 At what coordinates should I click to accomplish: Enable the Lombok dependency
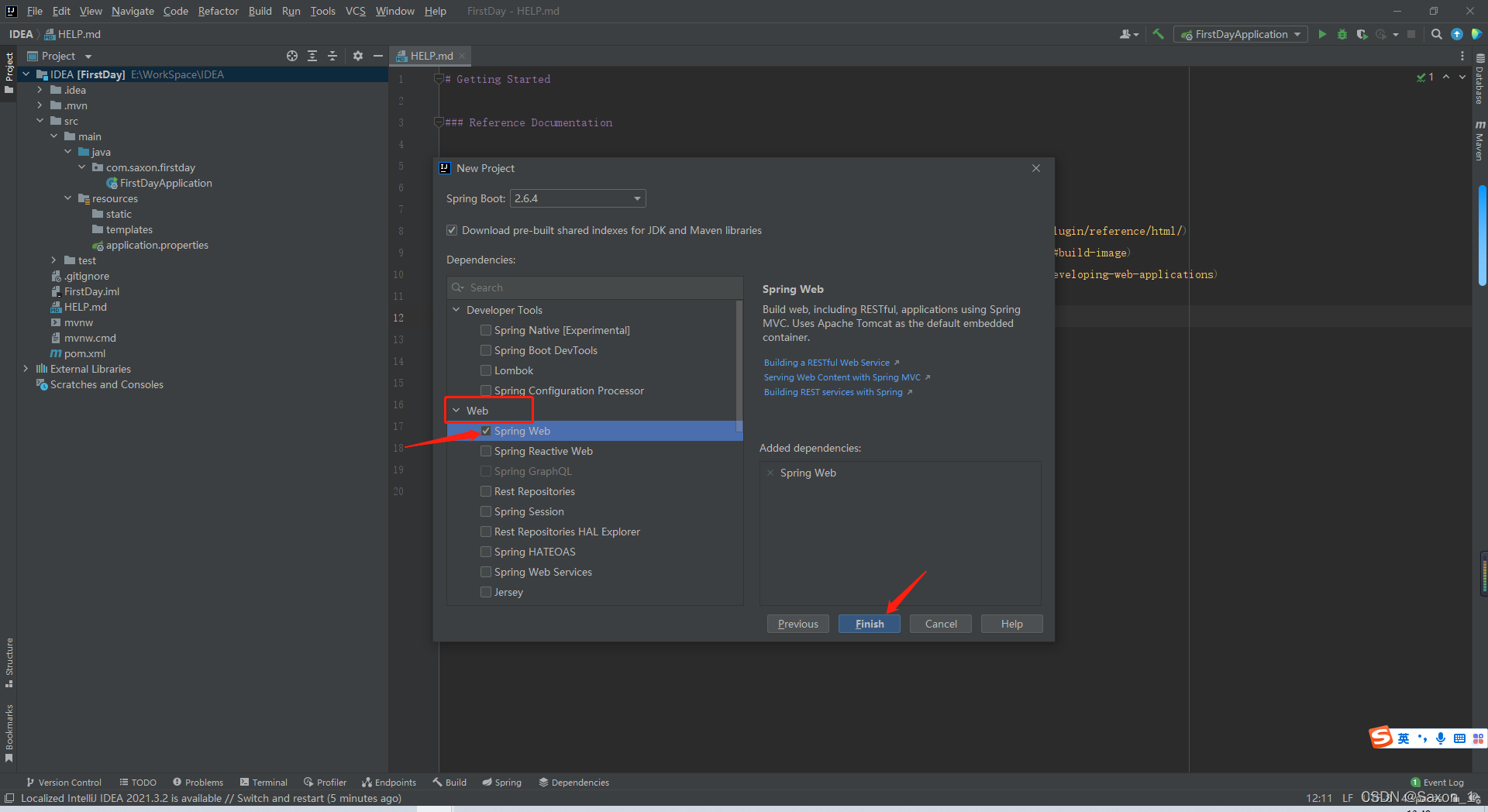coord(486,370)
